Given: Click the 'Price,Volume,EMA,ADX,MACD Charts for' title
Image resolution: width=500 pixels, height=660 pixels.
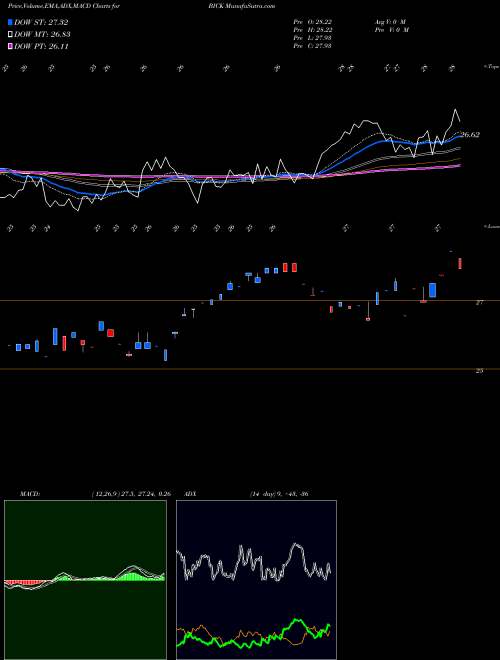Looking at the screenshot, I should coord(64,6).
